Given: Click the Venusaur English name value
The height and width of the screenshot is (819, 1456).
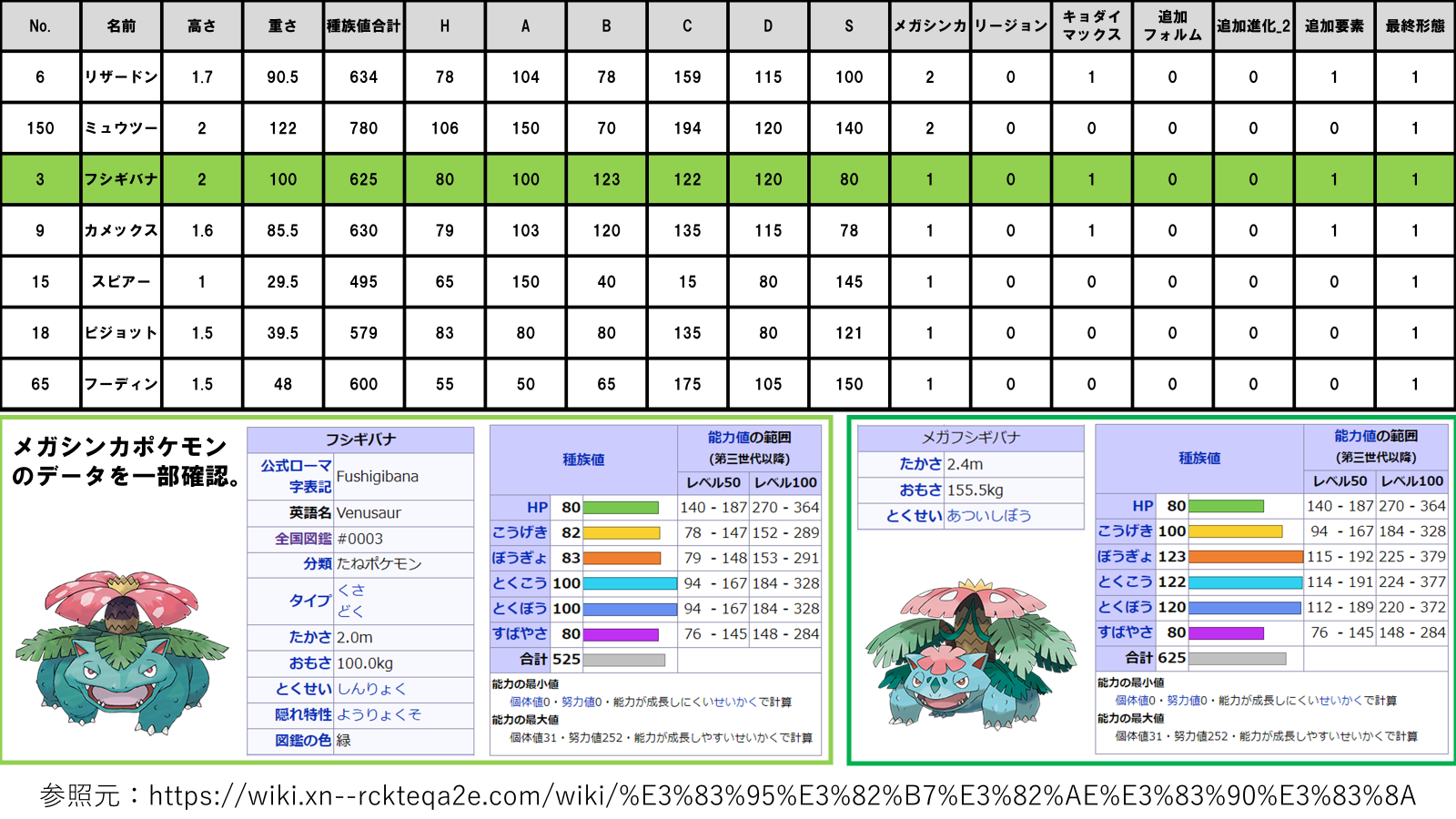Looking at the screenshot, I should click(x=369, y=512).
